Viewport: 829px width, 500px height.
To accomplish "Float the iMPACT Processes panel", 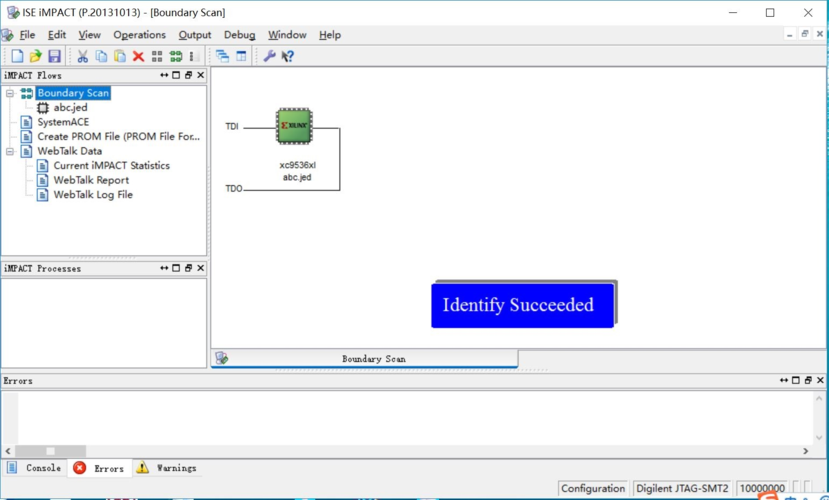I will pos(188,268).
